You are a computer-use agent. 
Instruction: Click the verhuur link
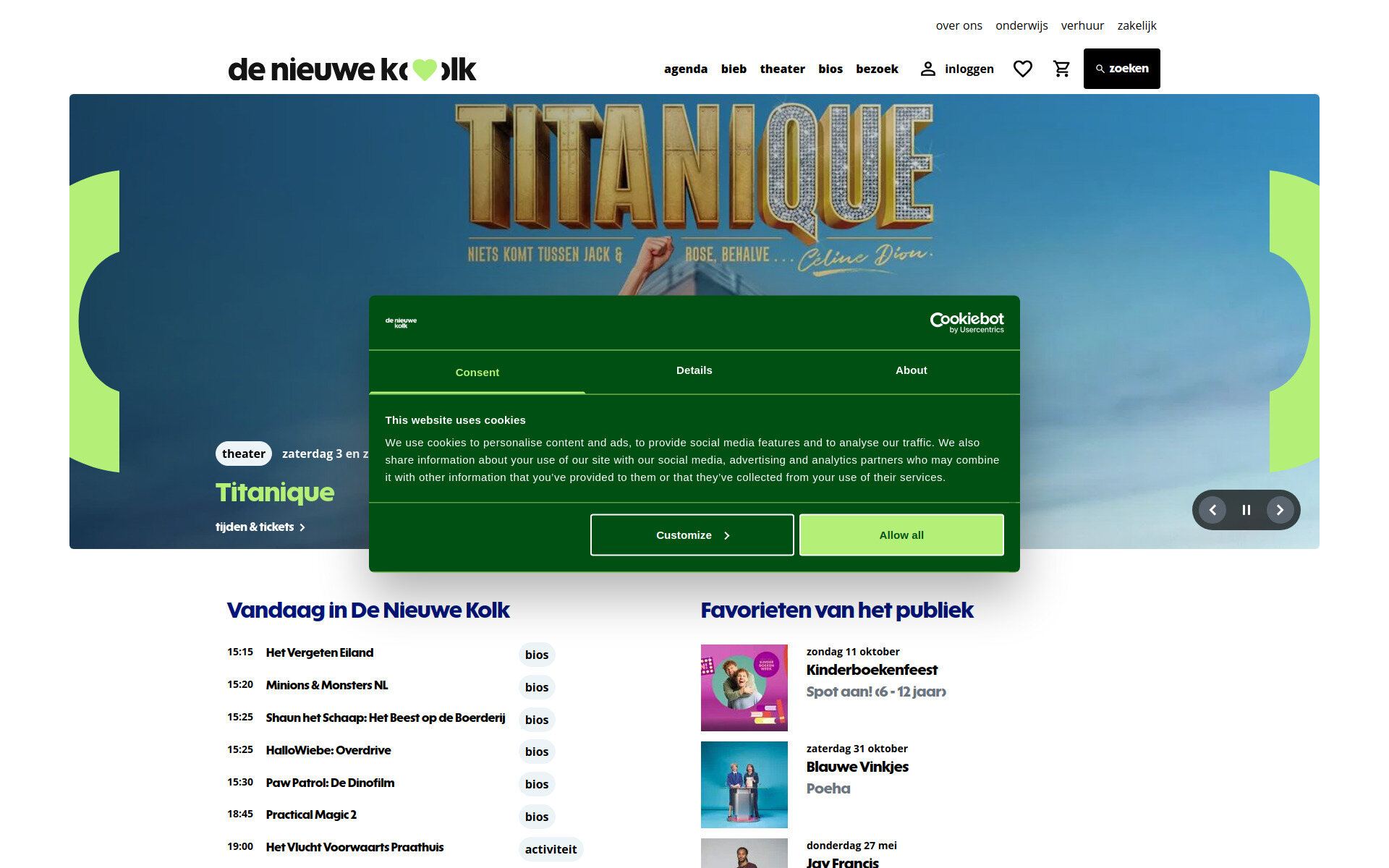click(1082, 25)
